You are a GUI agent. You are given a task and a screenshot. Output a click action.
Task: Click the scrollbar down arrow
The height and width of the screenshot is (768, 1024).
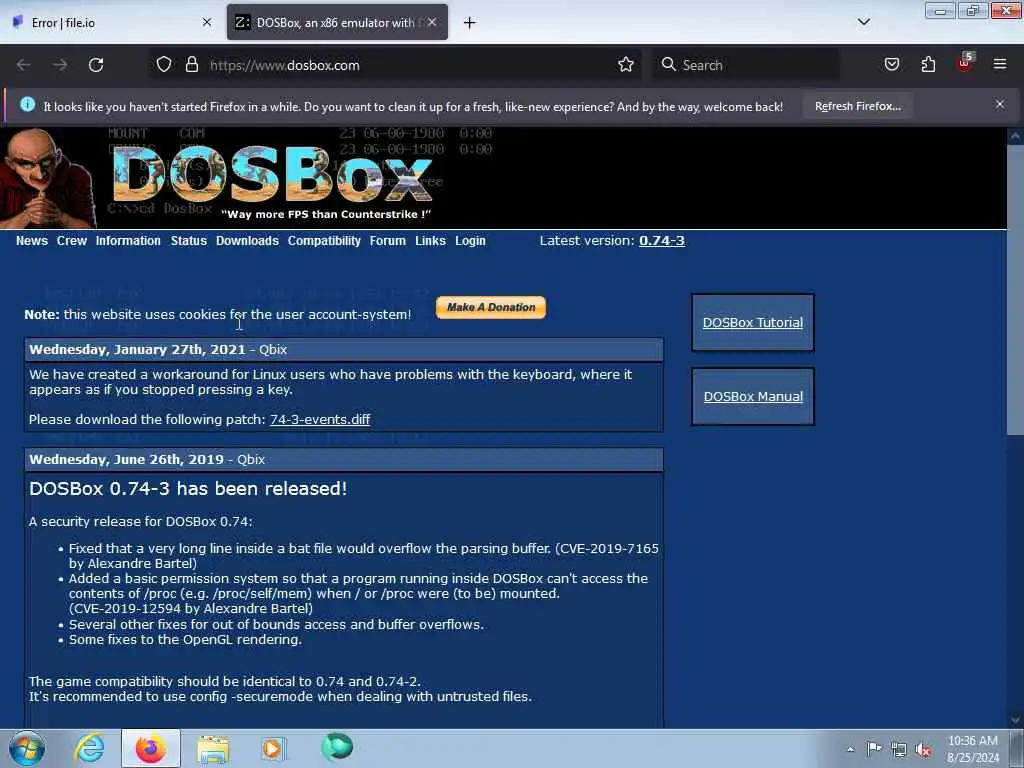[1015, 720]
